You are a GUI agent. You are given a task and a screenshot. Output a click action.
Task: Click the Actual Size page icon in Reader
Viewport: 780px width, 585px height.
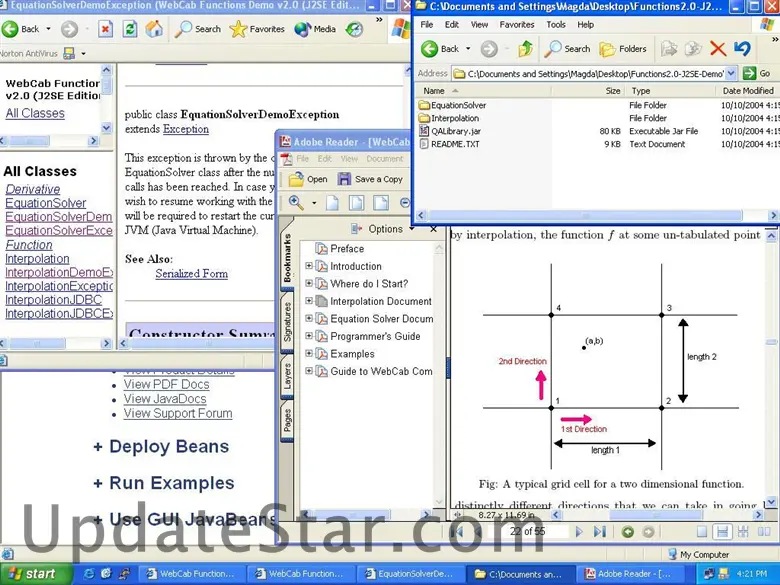[332, 203]
